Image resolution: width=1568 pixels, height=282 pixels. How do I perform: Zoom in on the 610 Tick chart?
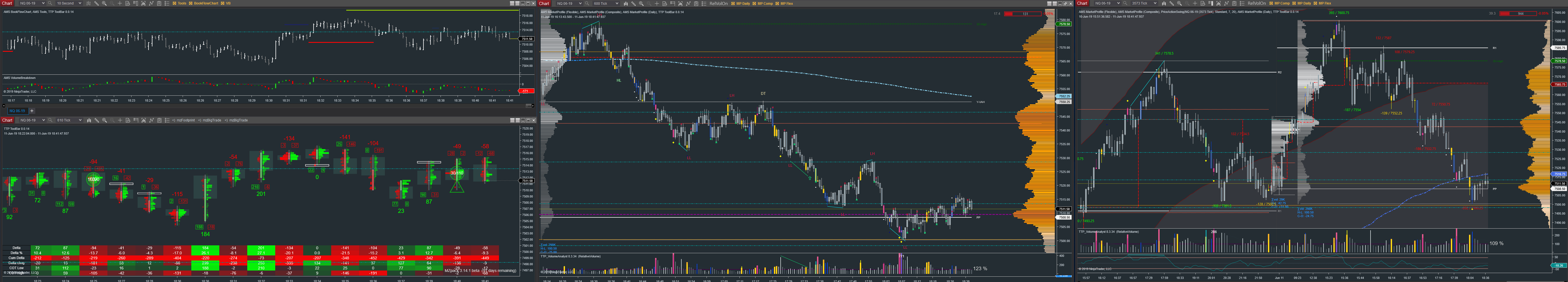coord(105,120)
